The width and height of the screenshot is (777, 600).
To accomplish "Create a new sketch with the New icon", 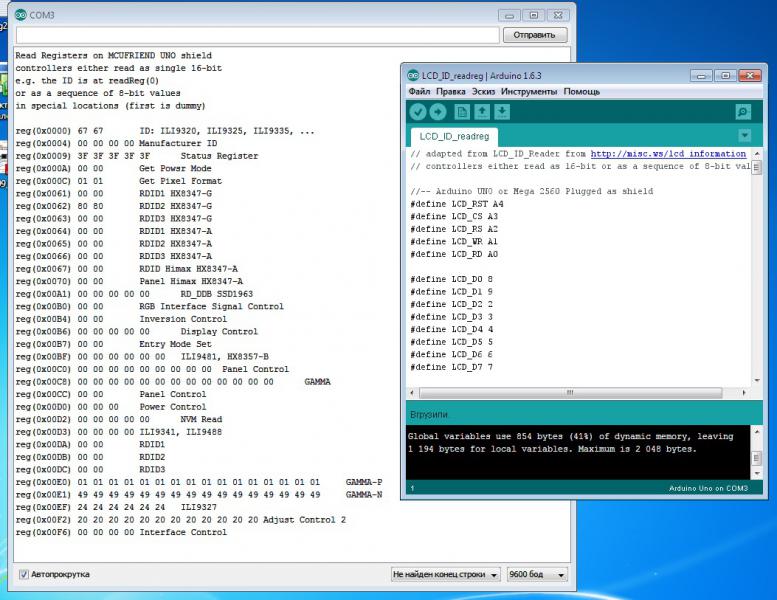I will (462, 112).
